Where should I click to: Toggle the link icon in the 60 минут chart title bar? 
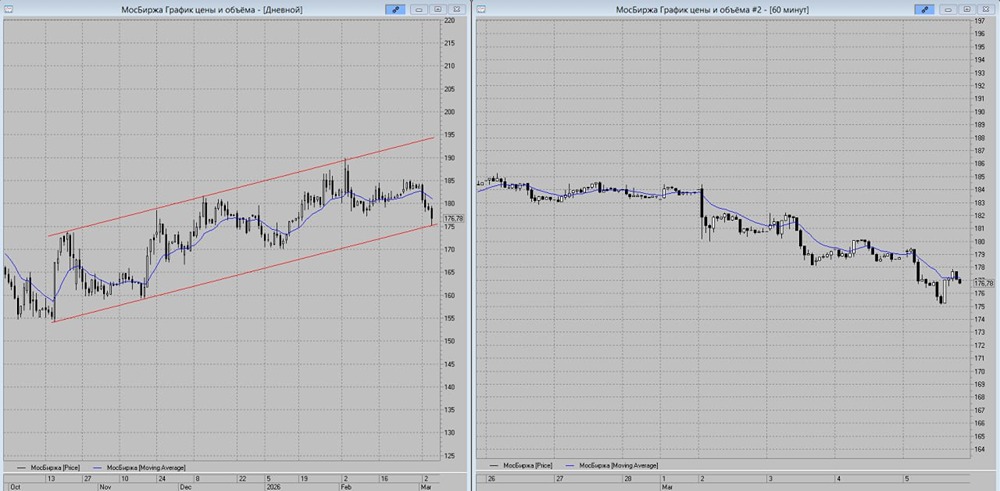tap(924, 10)
